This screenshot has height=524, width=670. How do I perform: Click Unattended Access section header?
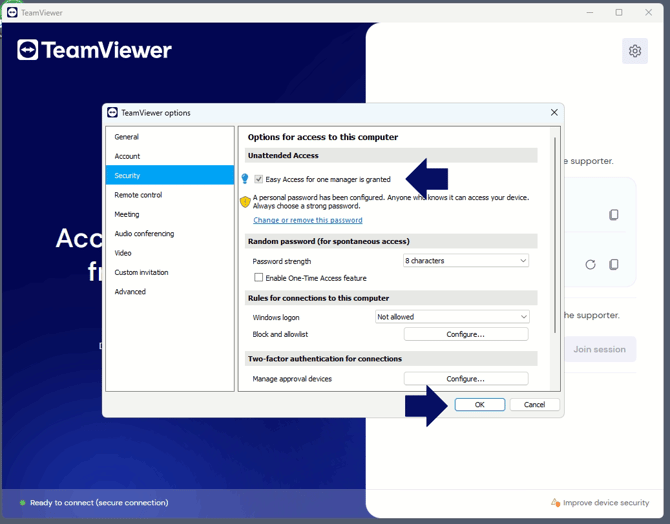(x=391, y=156)
